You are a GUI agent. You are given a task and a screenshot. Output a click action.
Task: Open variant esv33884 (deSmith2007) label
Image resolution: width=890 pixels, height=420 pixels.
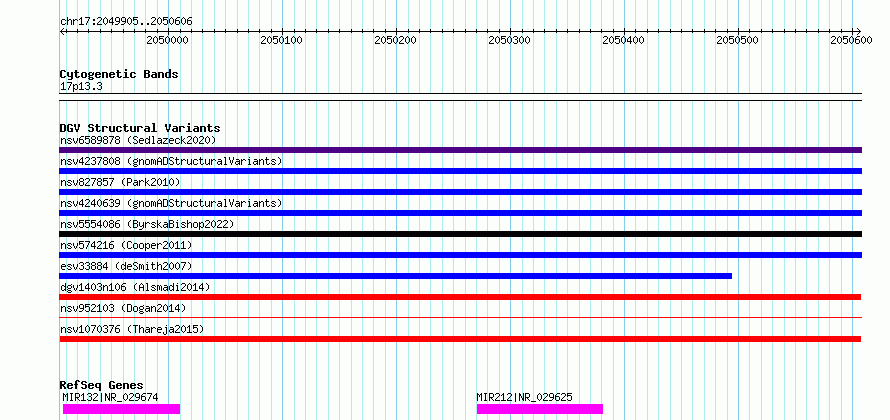pos(126,266)
